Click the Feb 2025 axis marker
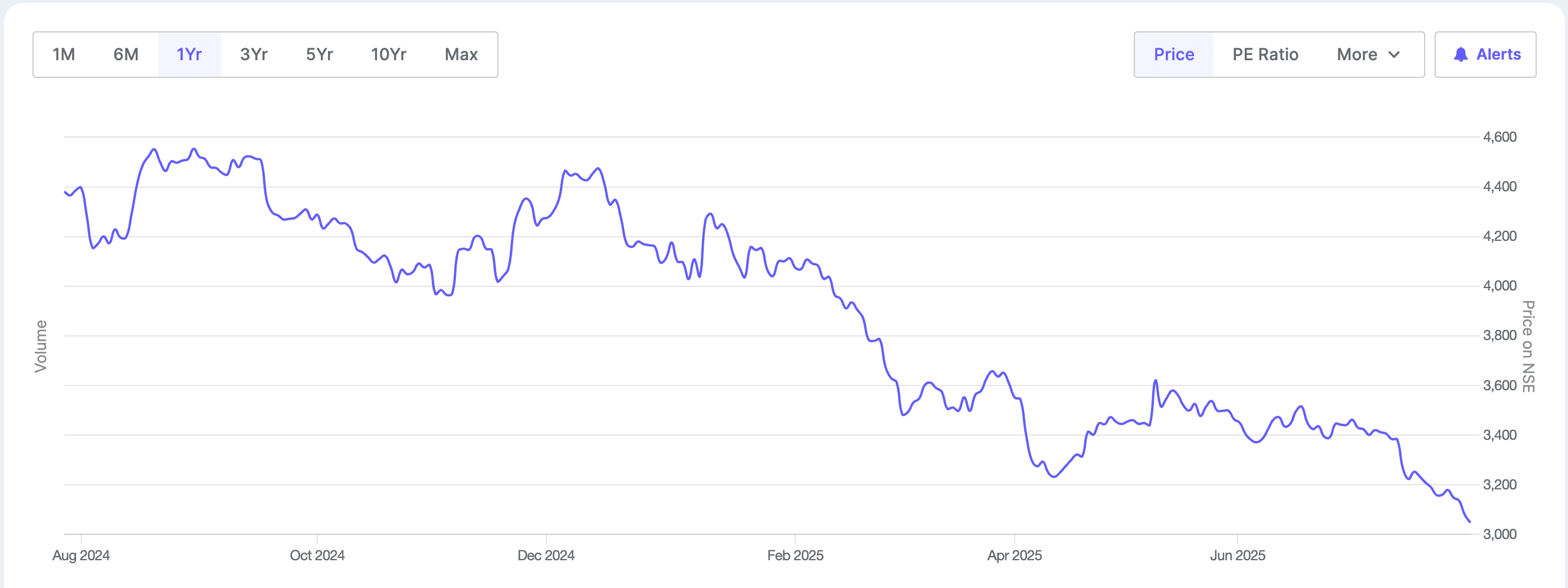 [x=795, y=555]
